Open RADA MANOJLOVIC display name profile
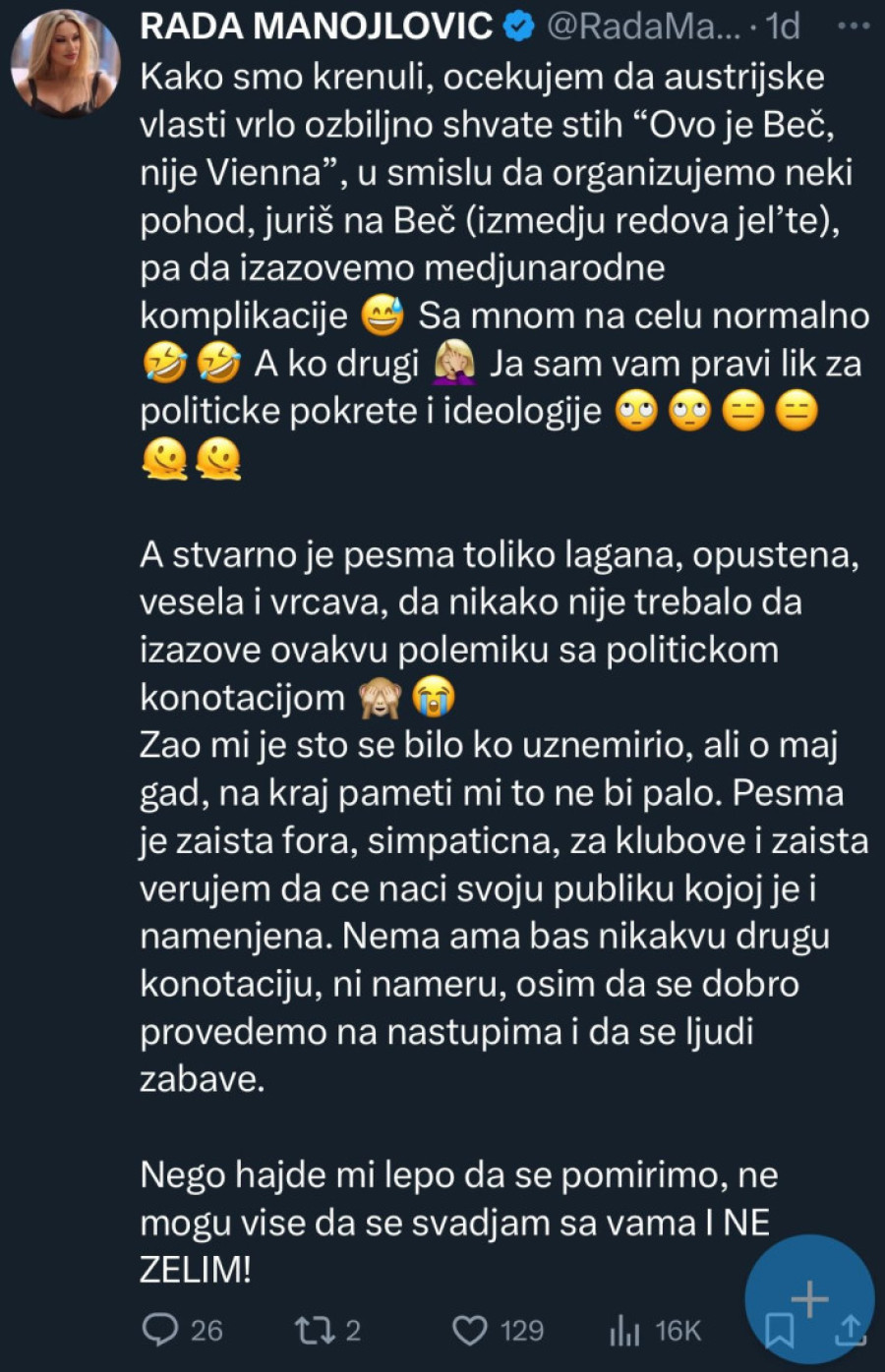This screenshot has width=885, height=1372. tap(316, 27)
